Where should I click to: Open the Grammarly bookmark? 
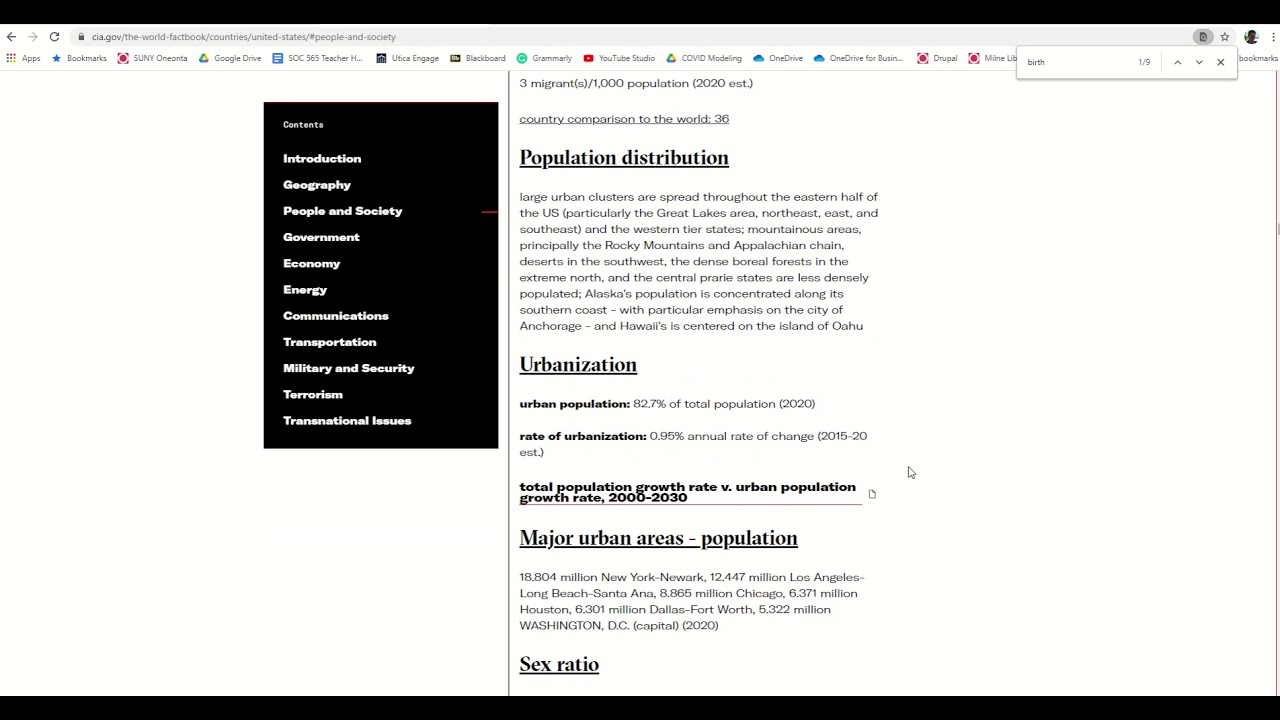click(544, 58)
